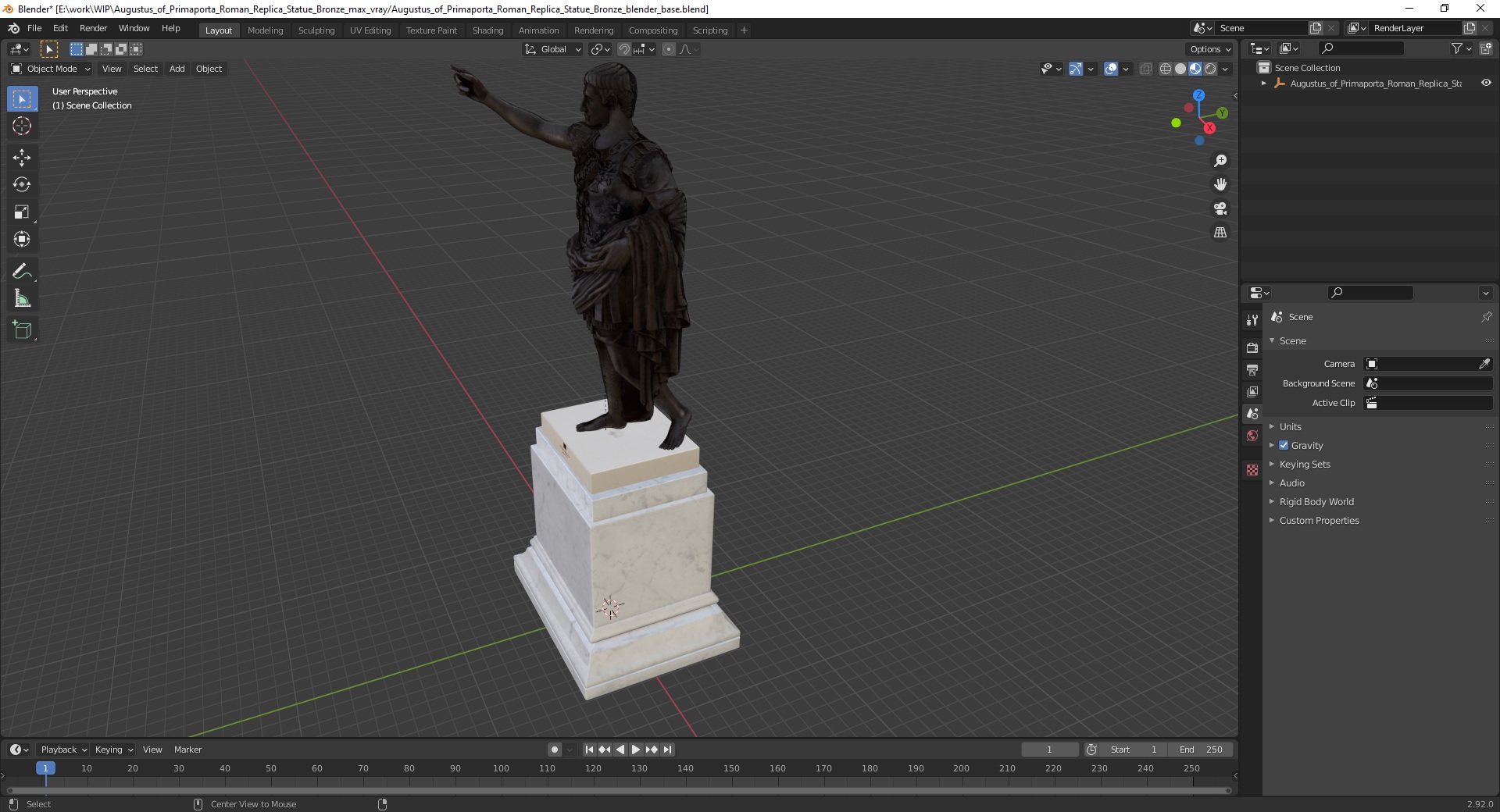Switch to the UV Editing workspace tab
This screenshot has height=812, width=1500.
pyautogui.click(x=370, y=30)
